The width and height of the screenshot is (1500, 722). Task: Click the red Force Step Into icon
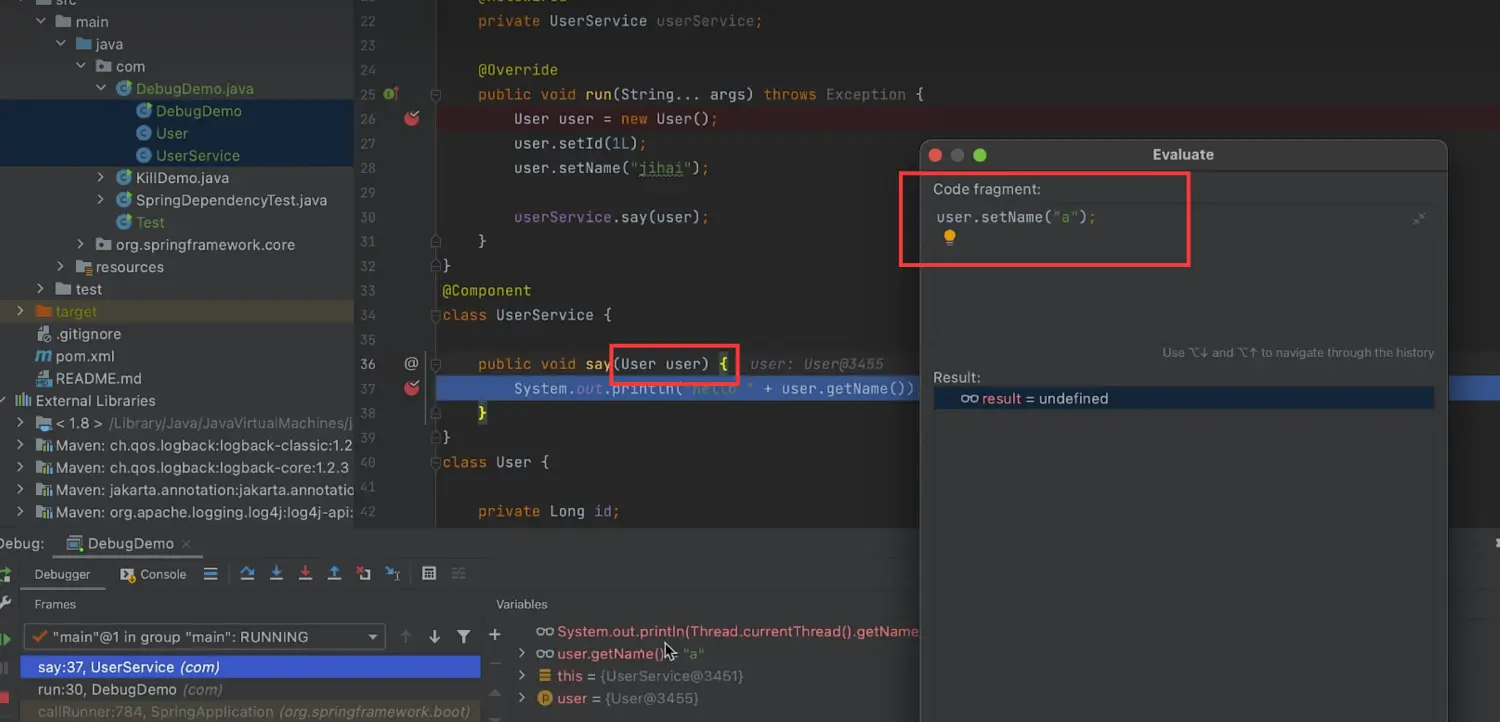click(x=305, y=573)
